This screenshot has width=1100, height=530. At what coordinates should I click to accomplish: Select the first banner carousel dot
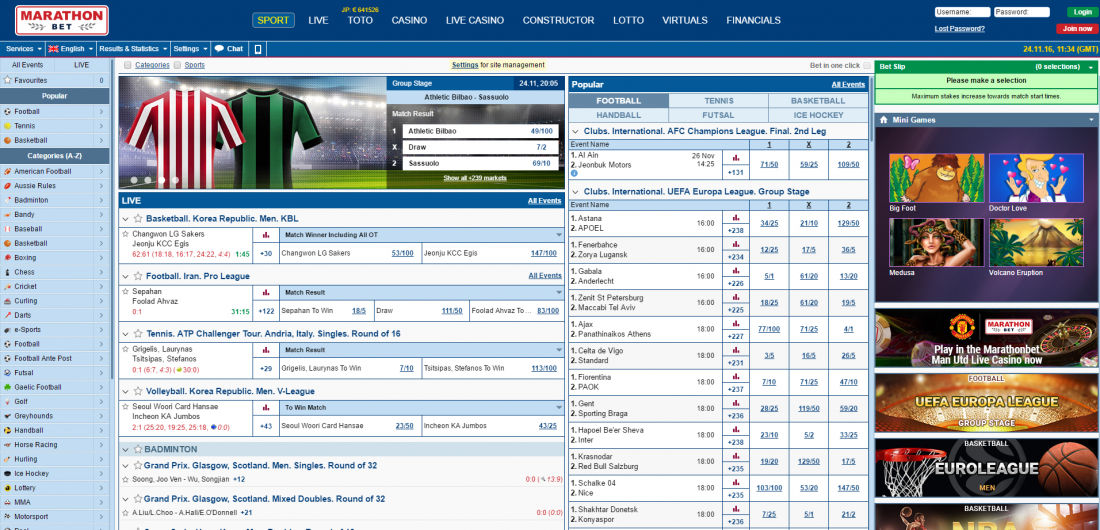[x=134, y=180]
